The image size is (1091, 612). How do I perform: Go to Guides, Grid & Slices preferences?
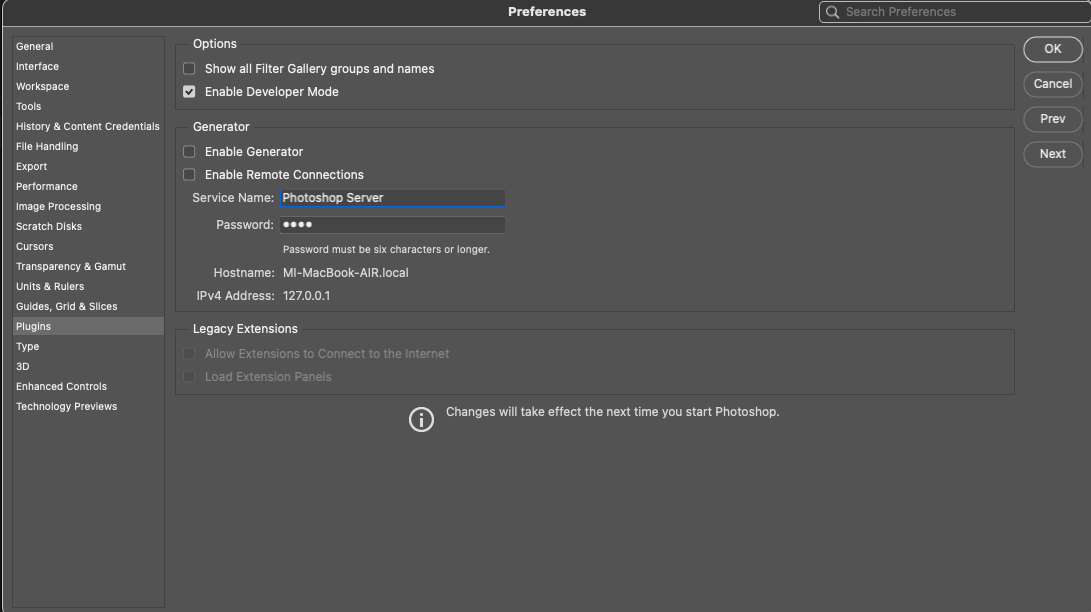click(x=67, y=306)
